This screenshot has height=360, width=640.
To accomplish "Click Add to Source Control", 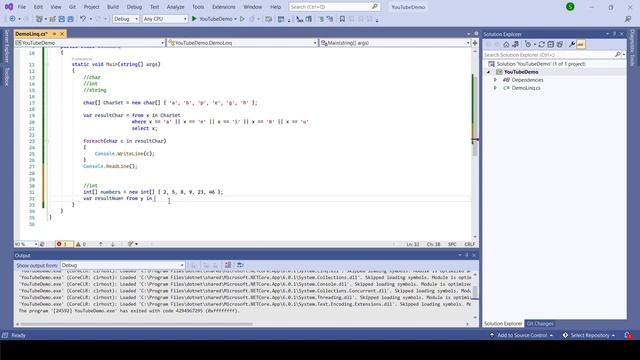I will (x=521, y=335).
